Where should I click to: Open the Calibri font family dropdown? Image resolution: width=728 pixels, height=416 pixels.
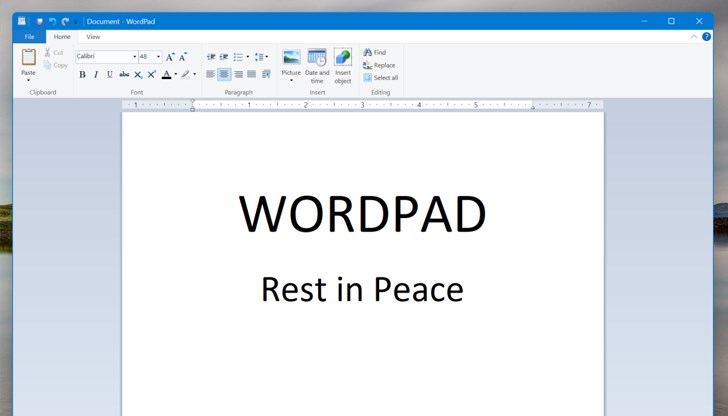(135, 57)
